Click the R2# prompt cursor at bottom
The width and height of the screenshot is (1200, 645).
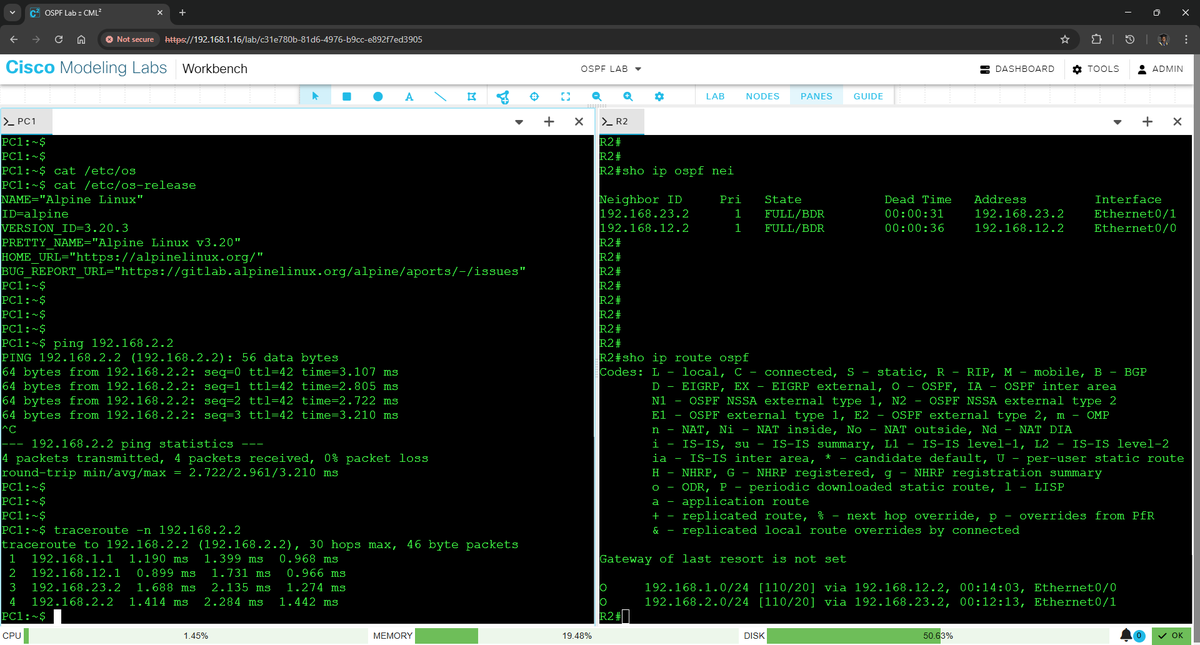[626, 616]
